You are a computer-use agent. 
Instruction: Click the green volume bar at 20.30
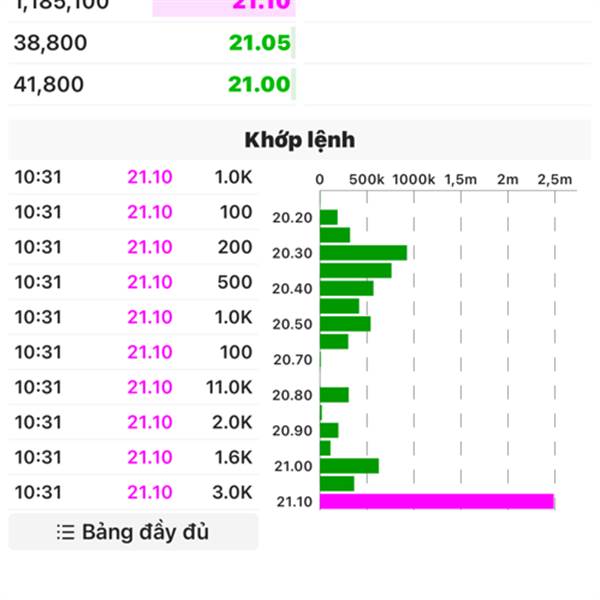point(363,253)
